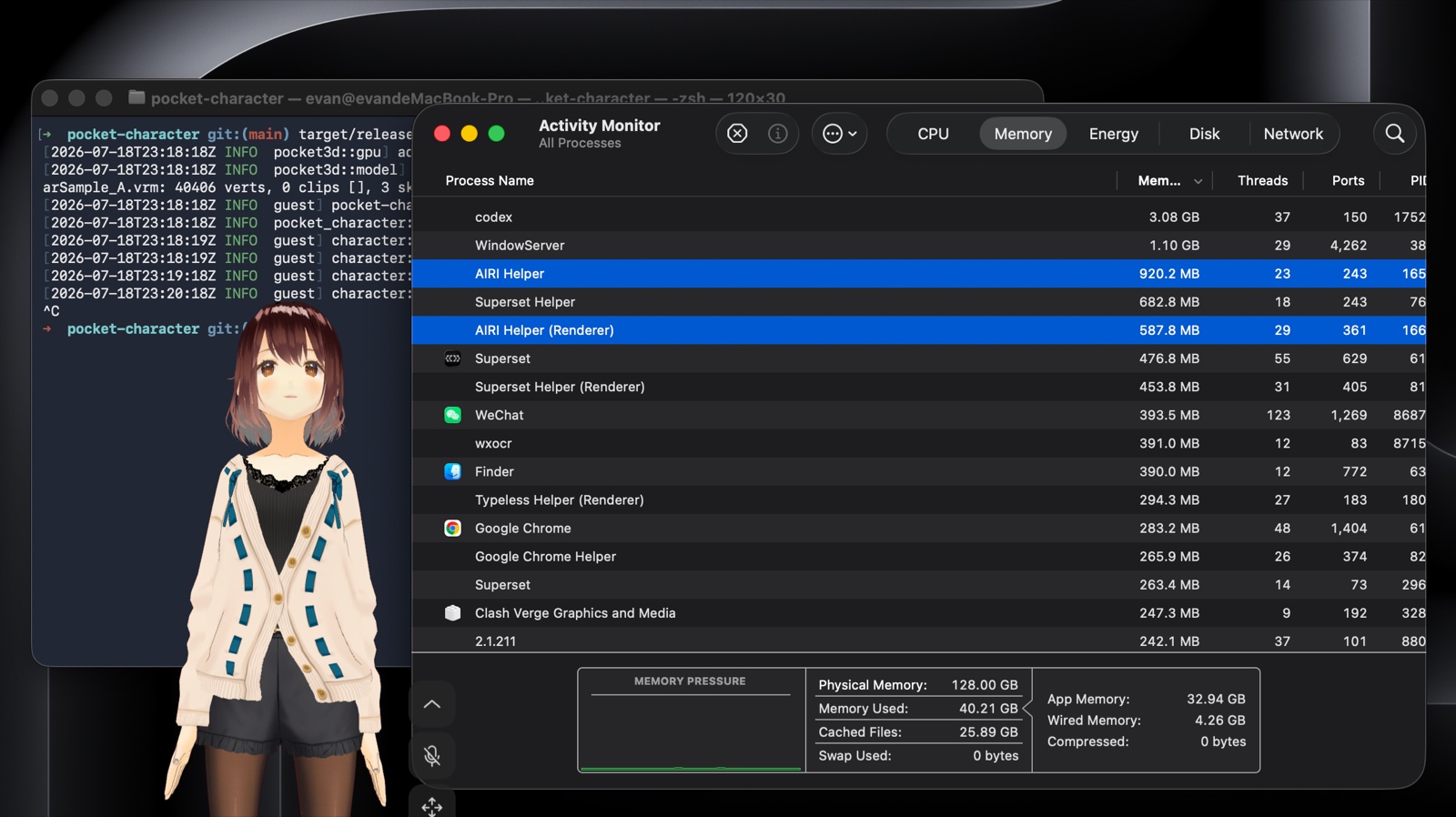The image size is (1456, 817).
Task: Click the Wired Memory 4.26 GB value
Action: [x=1220, y=721]
